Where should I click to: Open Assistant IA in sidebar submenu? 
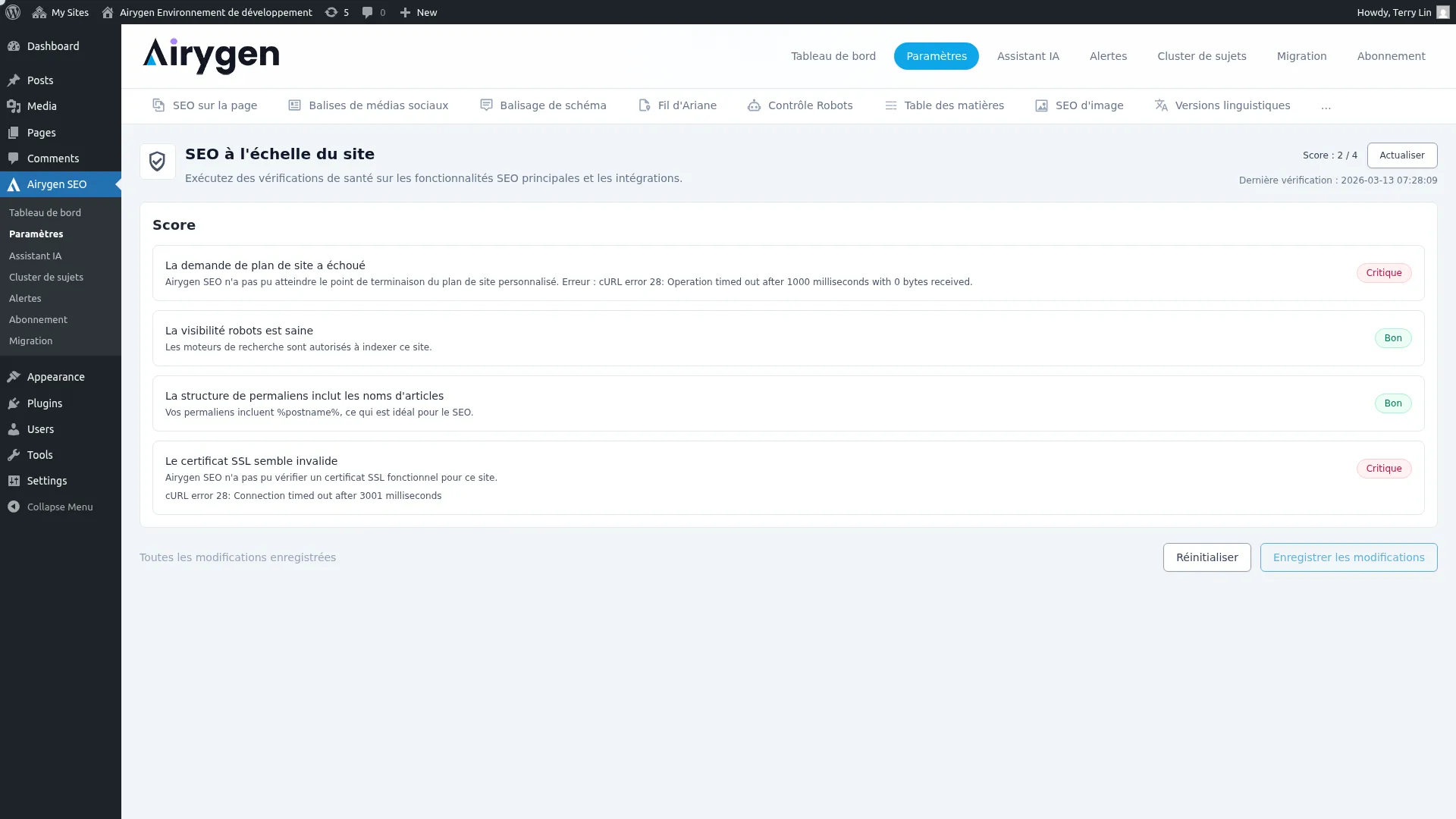tap(35, 256)
